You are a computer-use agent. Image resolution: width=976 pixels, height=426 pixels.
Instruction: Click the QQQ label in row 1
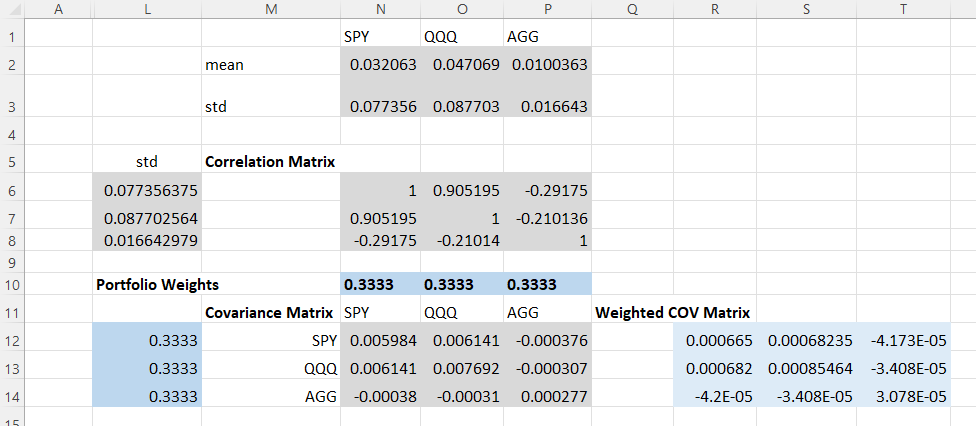441,37
